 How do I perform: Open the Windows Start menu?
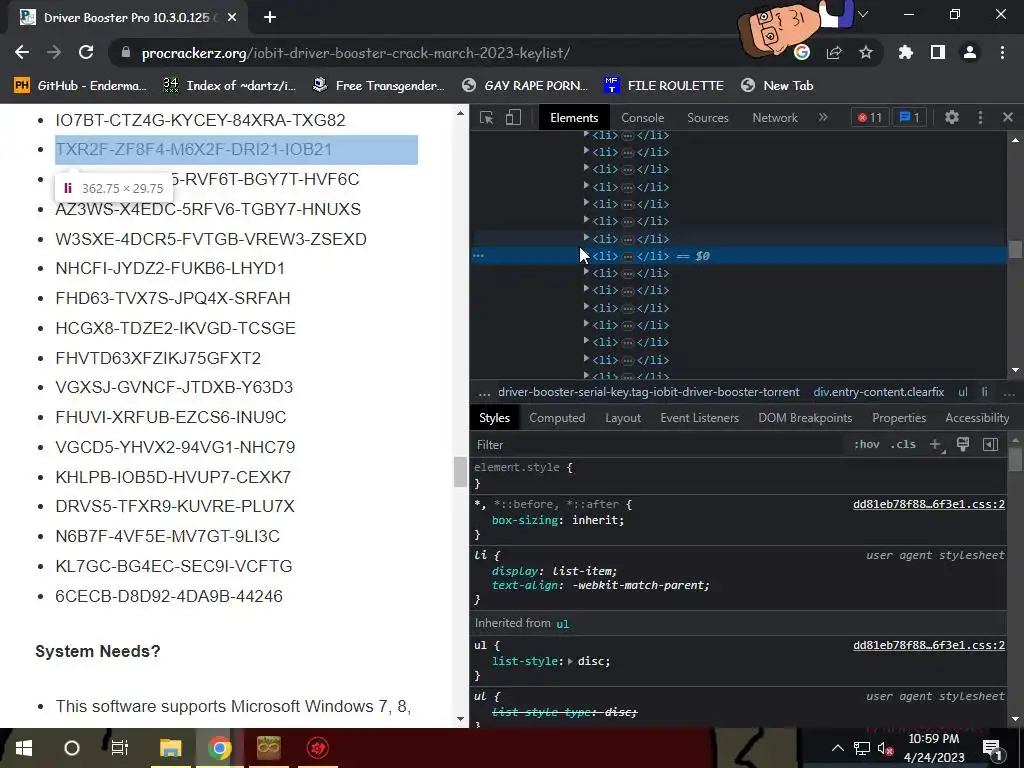click(24, 748)
